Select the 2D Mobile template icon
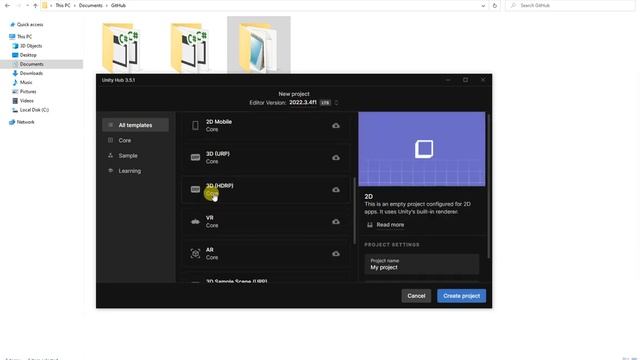The width and height of the screenshot is (640, 360). 195,125
